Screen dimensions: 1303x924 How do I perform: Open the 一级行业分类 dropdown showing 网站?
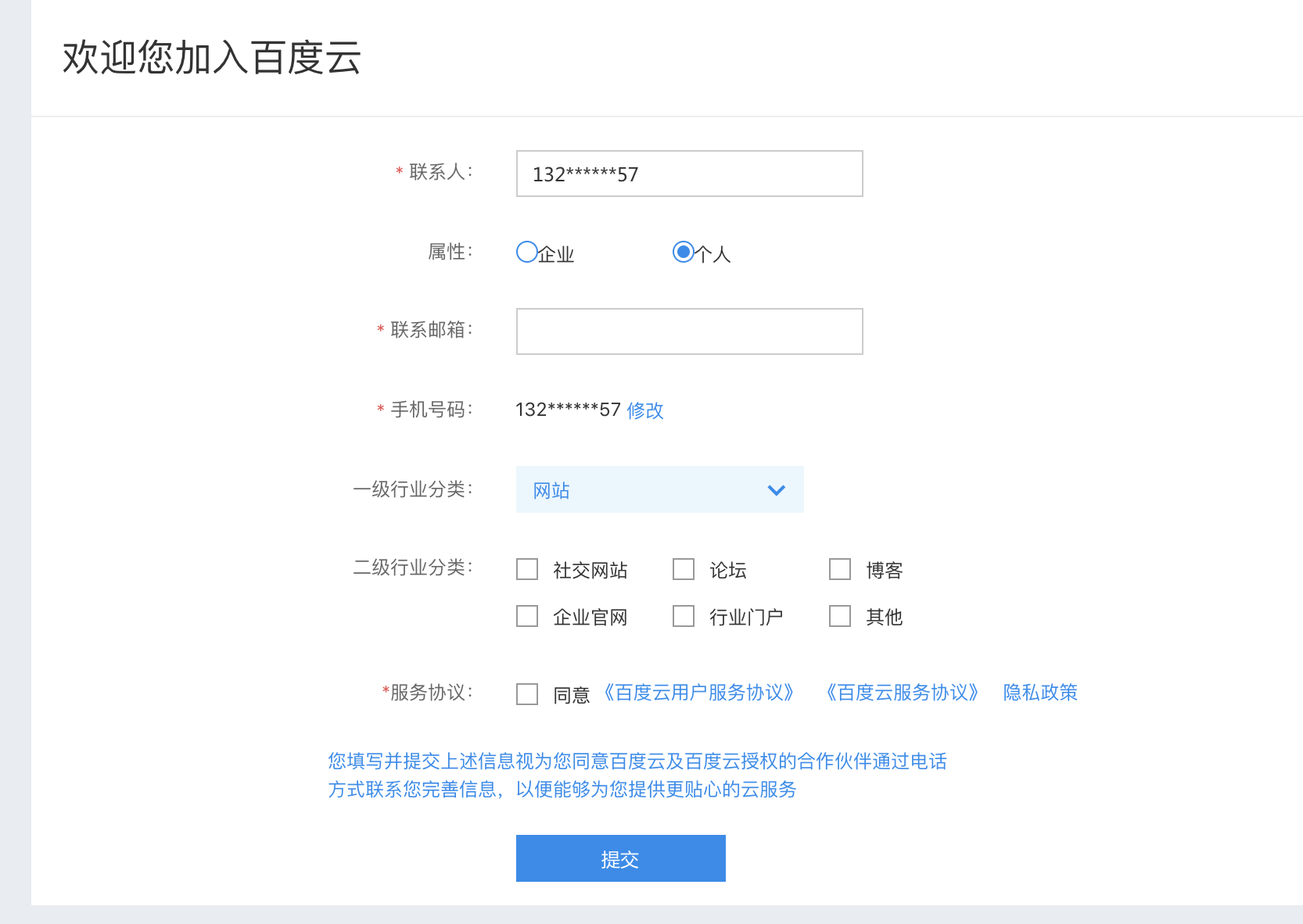coord(659,489)
